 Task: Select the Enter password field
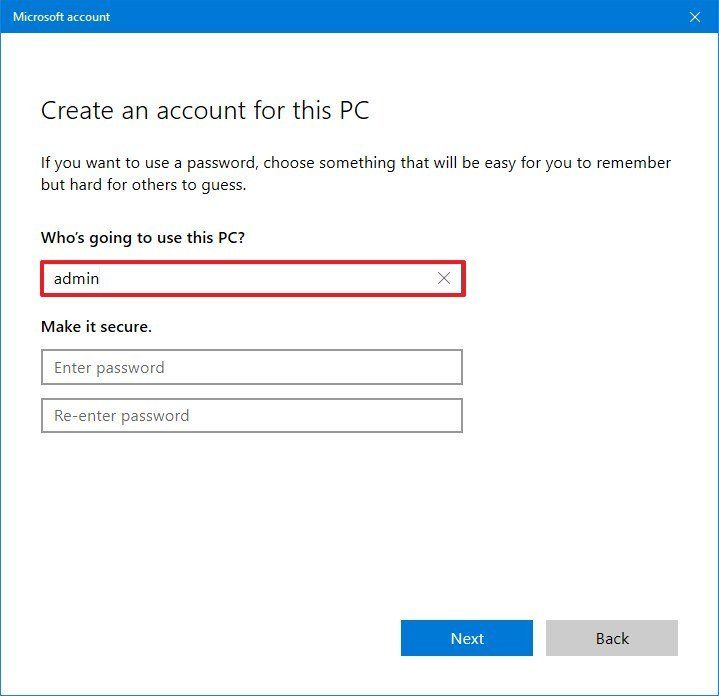(252, 367)
